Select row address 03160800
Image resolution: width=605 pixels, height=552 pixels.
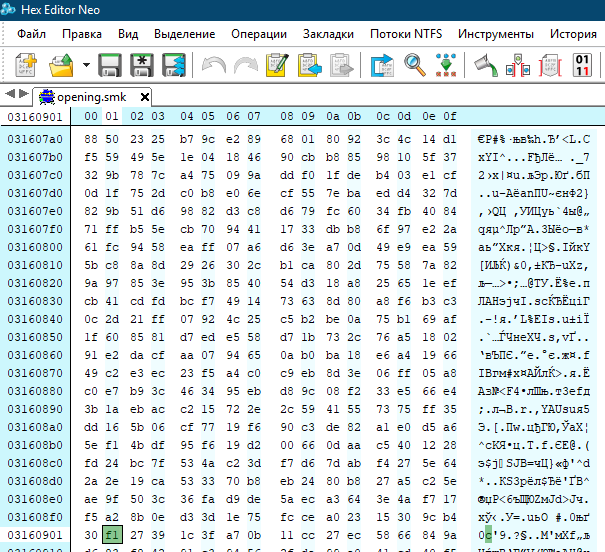(35, 247)
